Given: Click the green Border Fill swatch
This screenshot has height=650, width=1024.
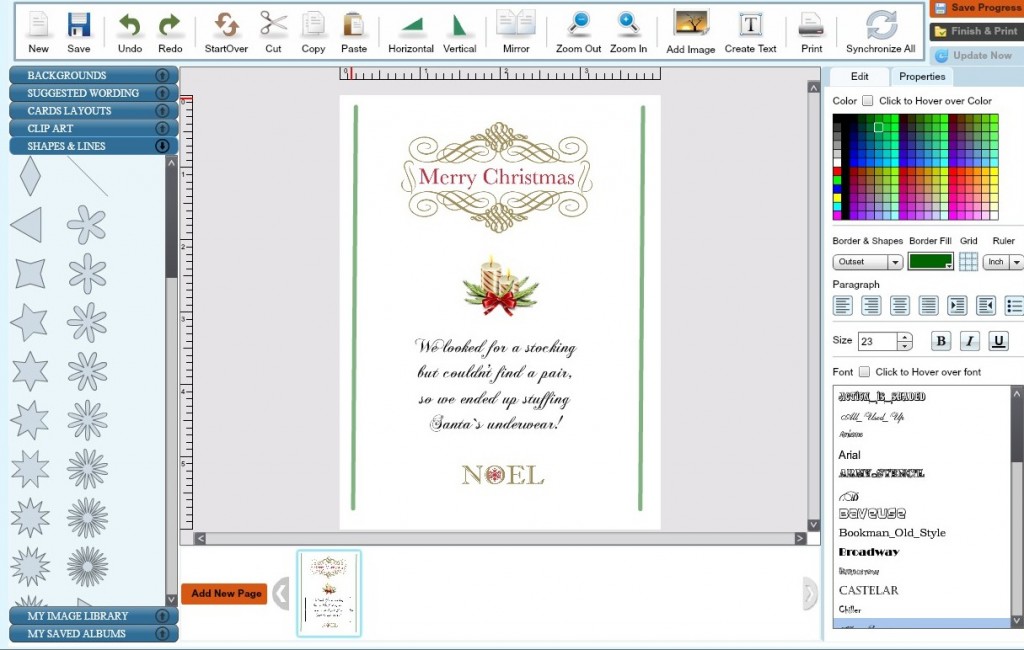Looking at the screenshot, I should 930,262.
